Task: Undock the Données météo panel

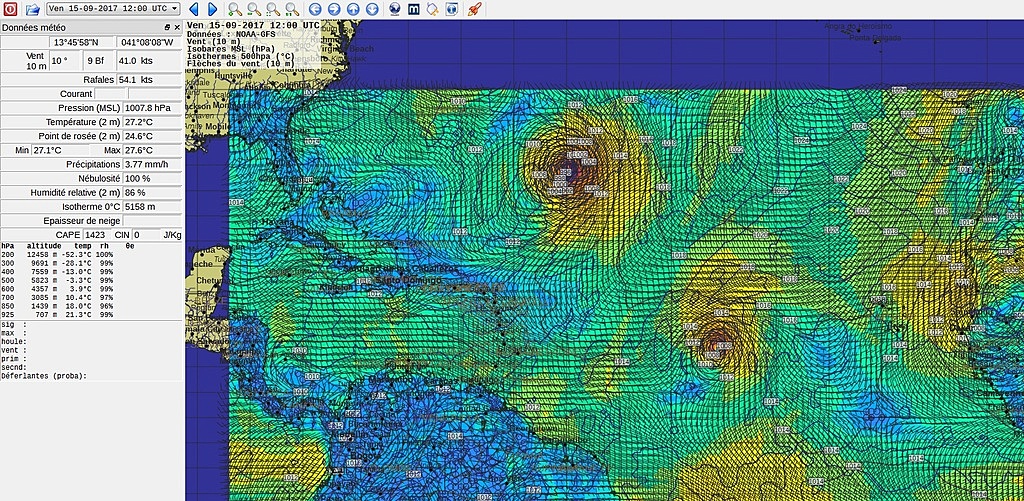Action: point(167,27)
